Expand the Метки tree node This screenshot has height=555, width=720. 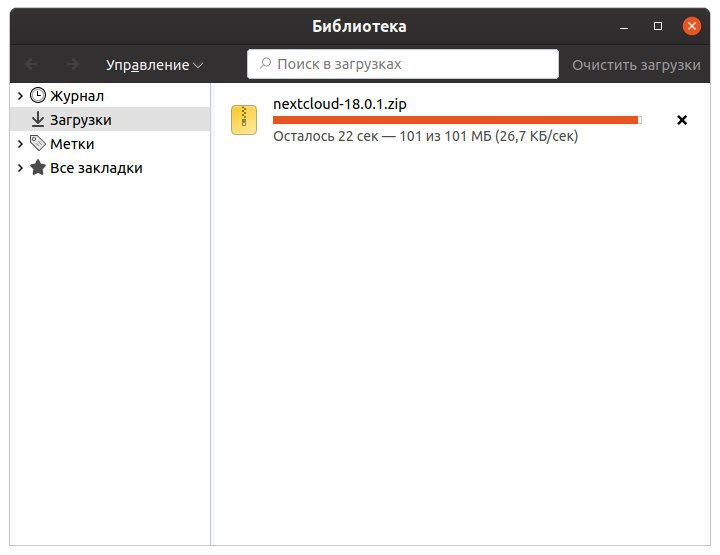click(20, 144)
